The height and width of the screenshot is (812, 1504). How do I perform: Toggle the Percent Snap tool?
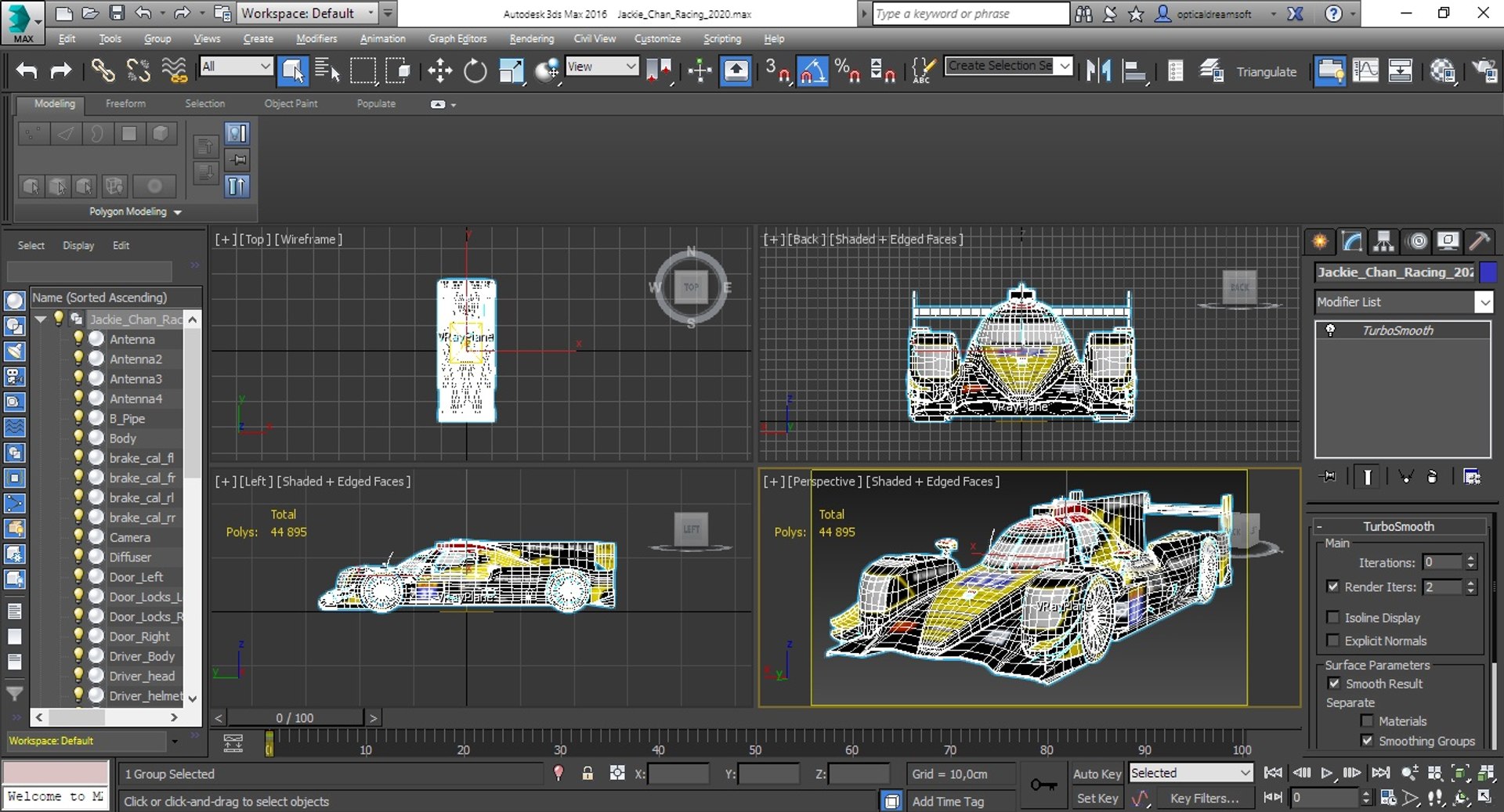coord(847,71)
